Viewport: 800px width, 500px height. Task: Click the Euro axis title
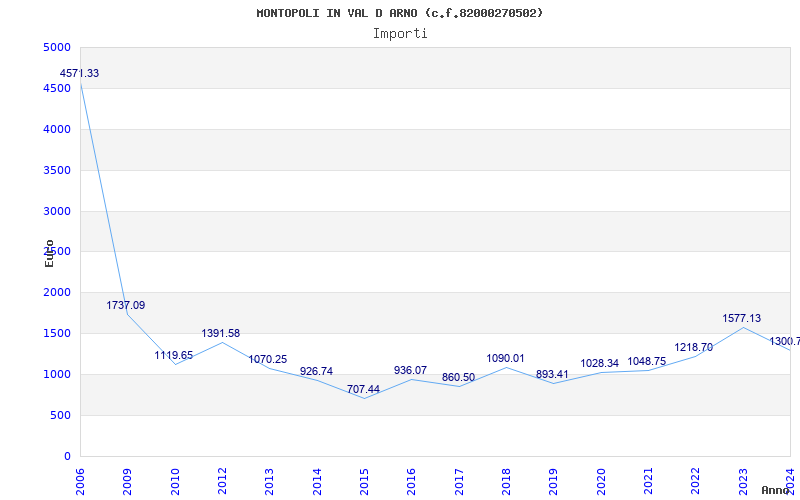(x=49, y=253)
